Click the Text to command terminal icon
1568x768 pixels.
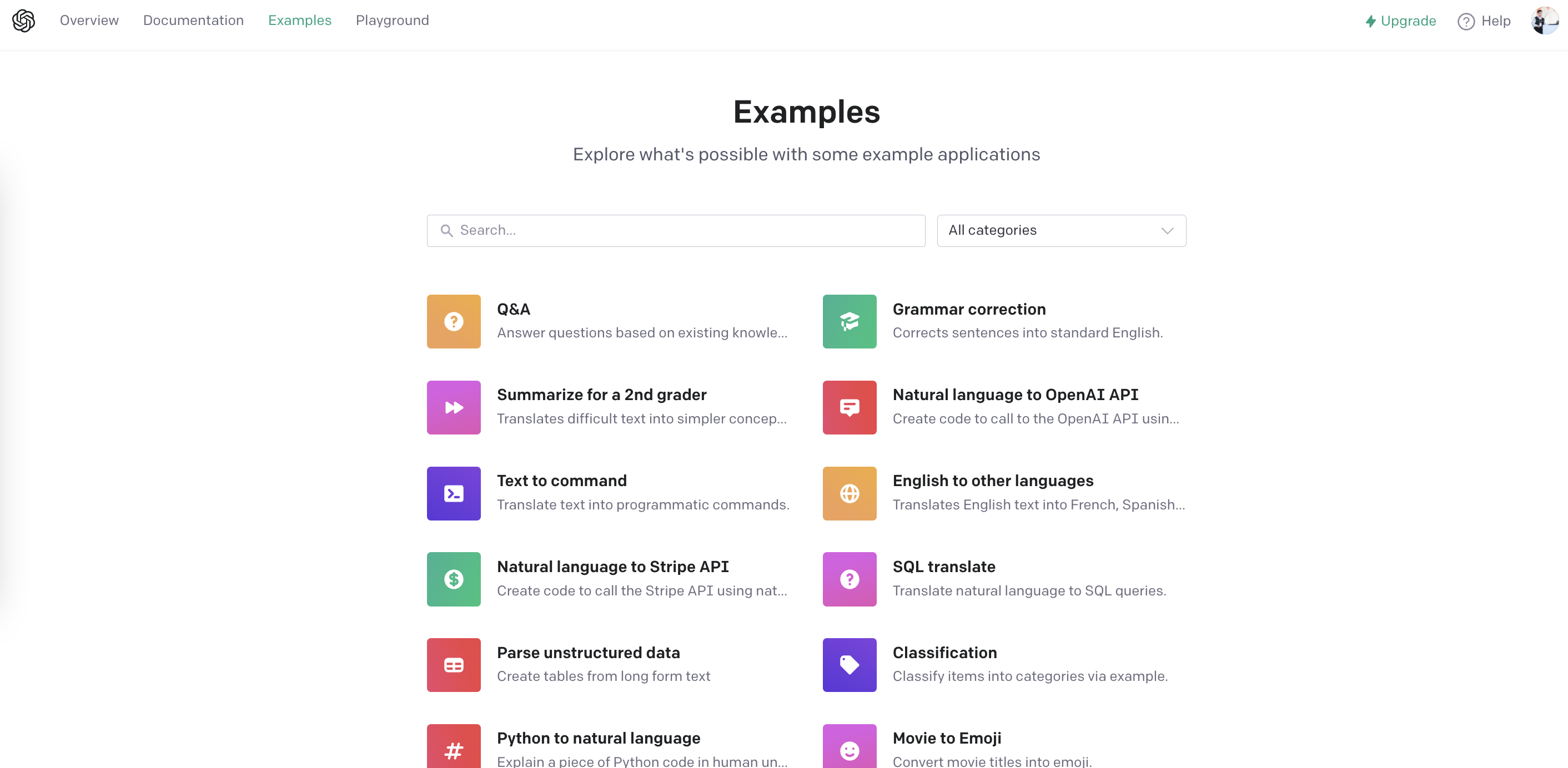tap(454, 493)
